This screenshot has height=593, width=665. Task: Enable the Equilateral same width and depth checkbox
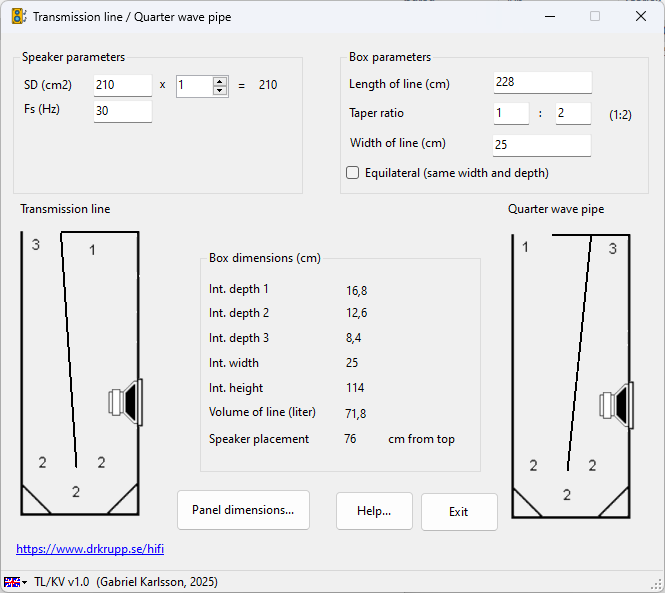(x=352, y=173)
